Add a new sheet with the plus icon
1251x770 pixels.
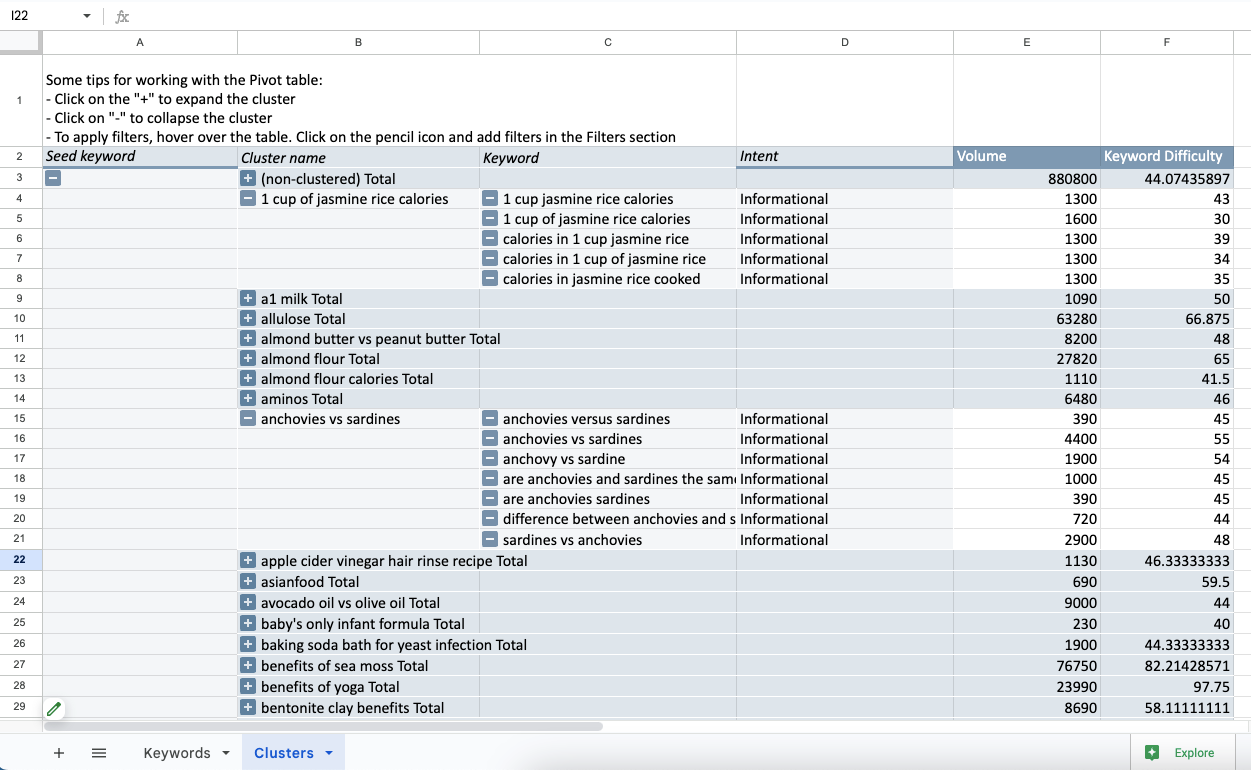pyautogui.click(x=59, y=752)
